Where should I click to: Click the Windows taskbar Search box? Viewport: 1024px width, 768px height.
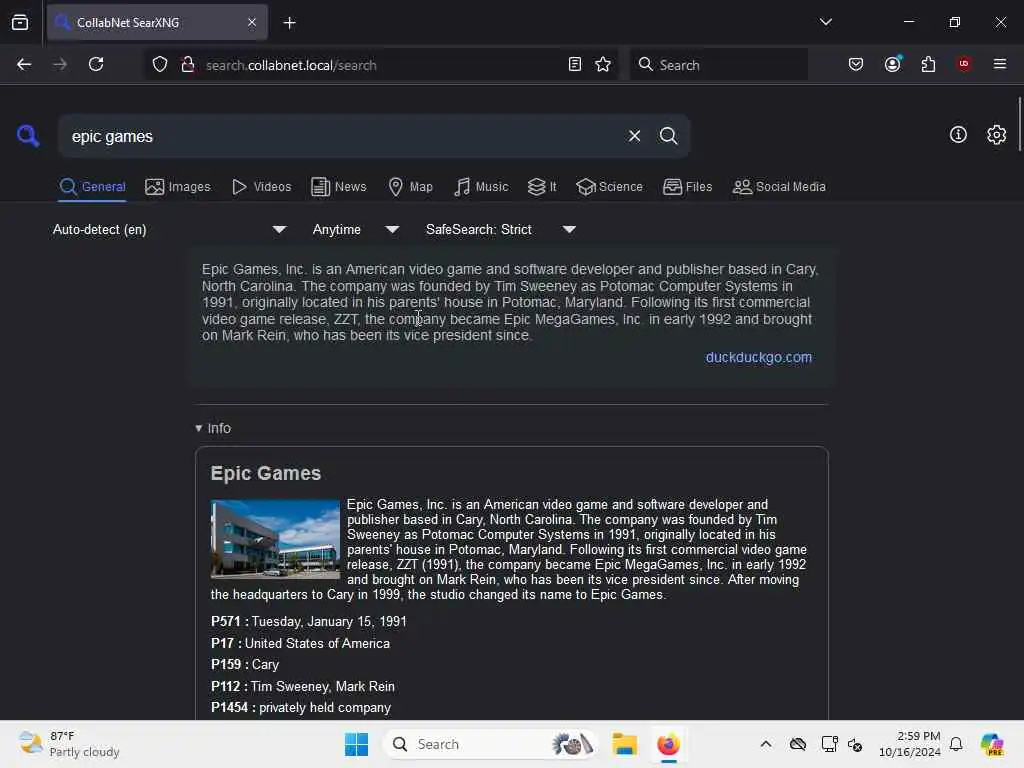[492, 744]
